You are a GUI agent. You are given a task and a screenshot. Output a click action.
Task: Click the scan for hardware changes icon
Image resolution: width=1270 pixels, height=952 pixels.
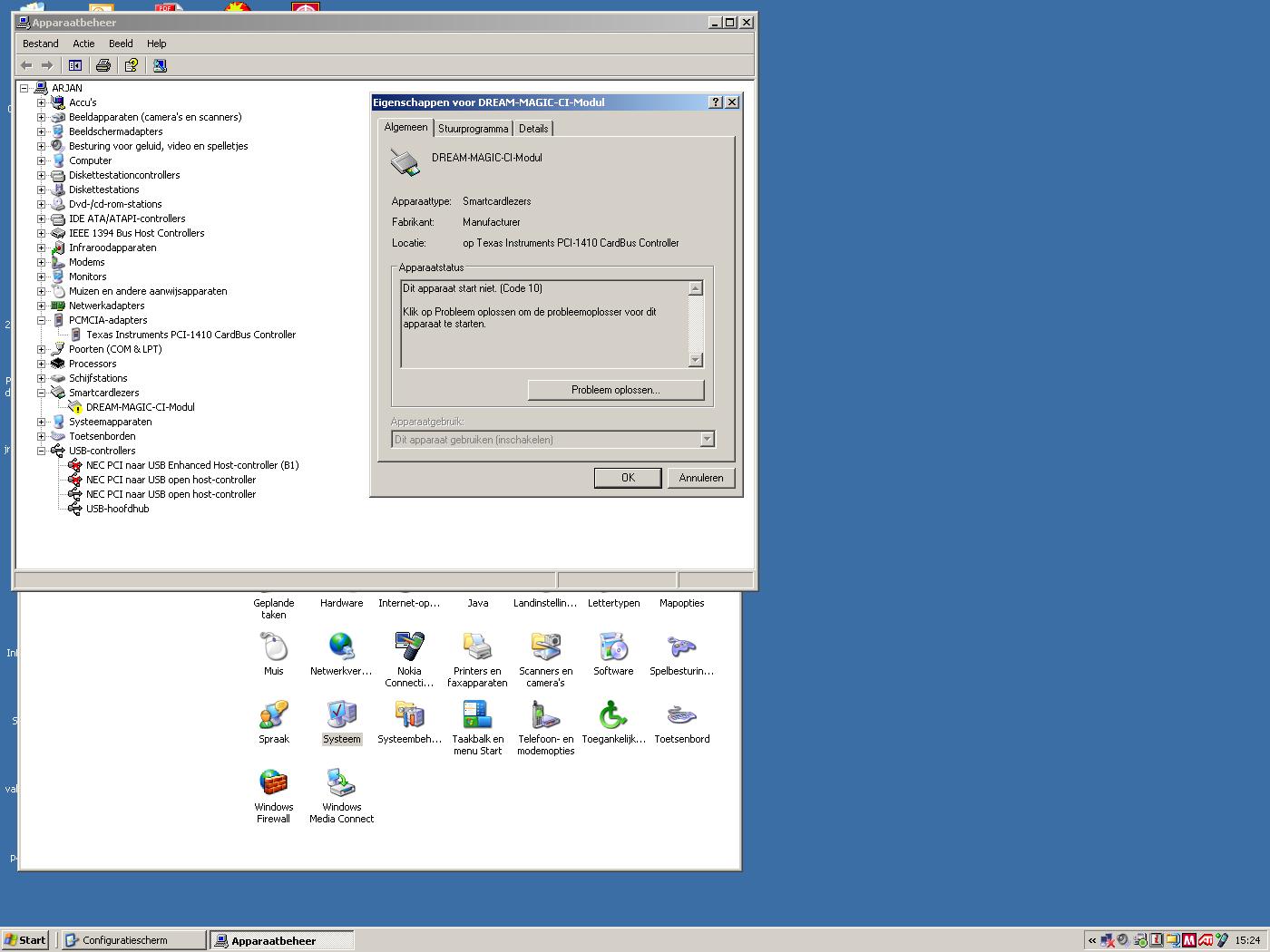coord(160,65)
